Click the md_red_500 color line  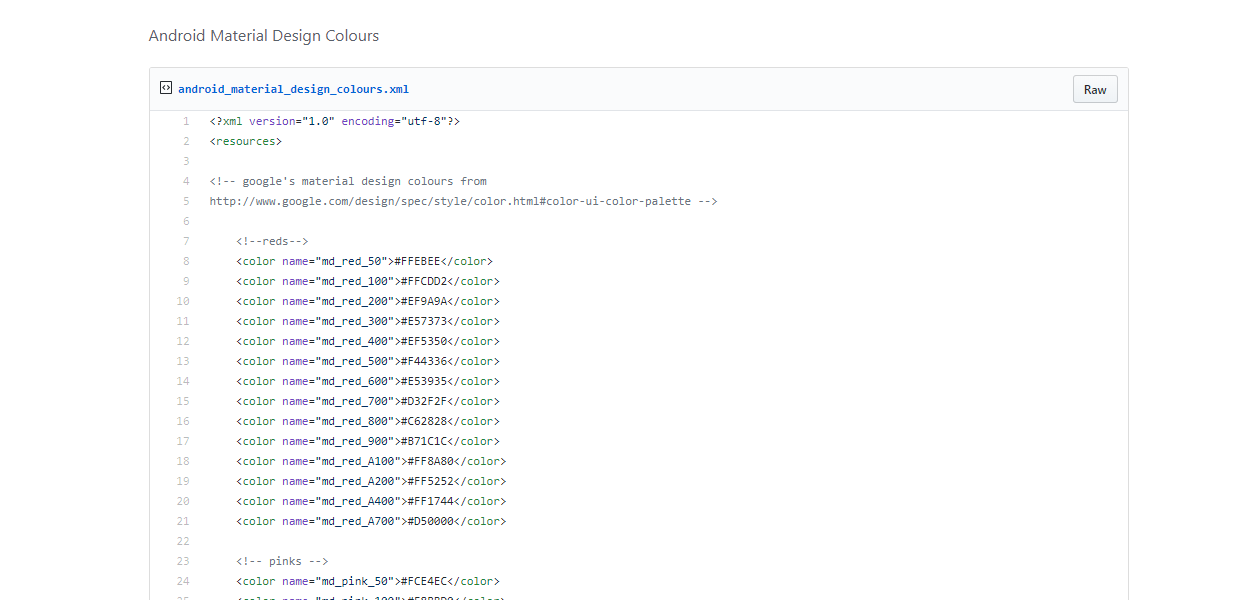(368, 361)
